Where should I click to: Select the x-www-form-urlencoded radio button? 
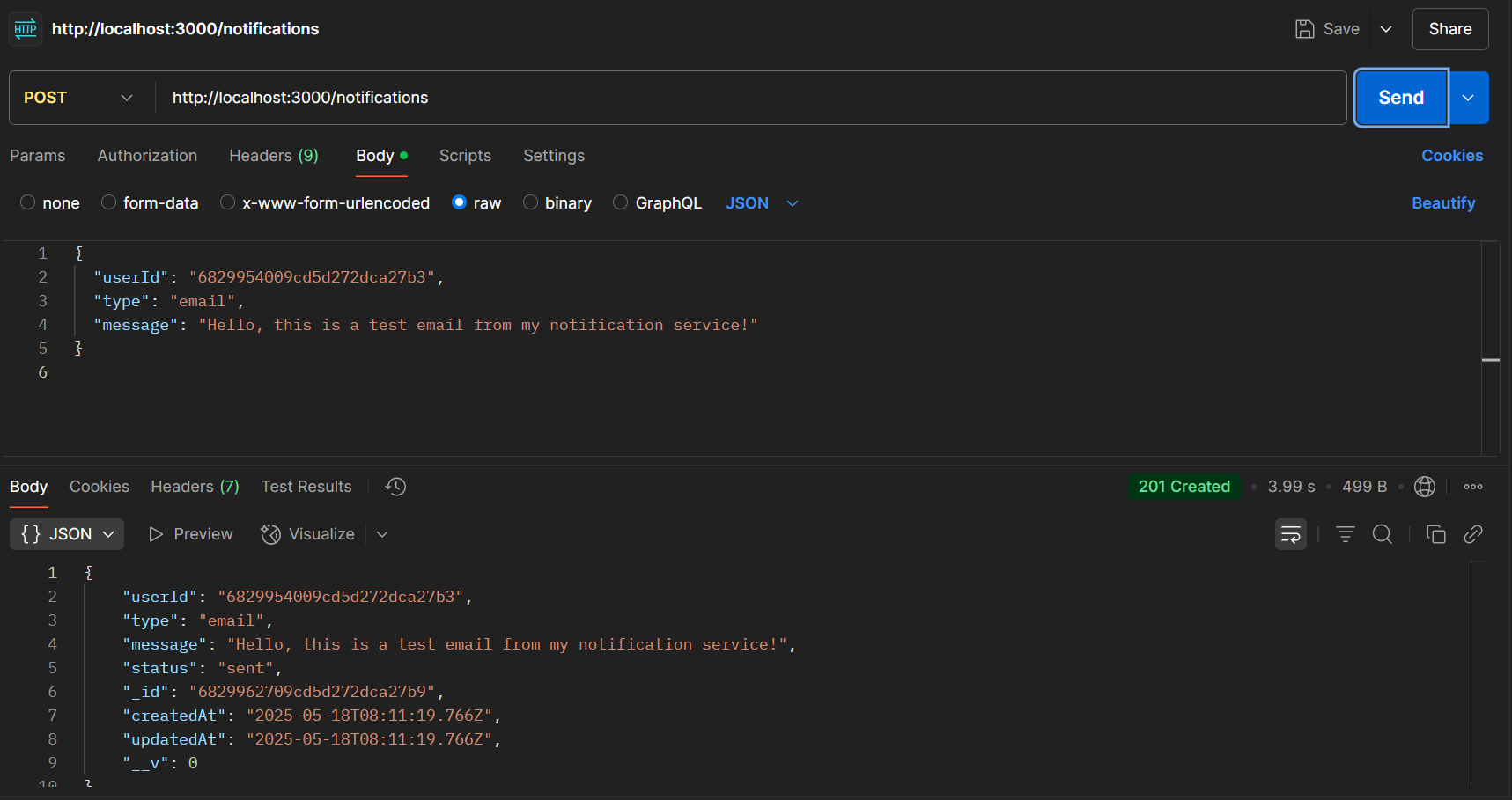tap(228, 202)
